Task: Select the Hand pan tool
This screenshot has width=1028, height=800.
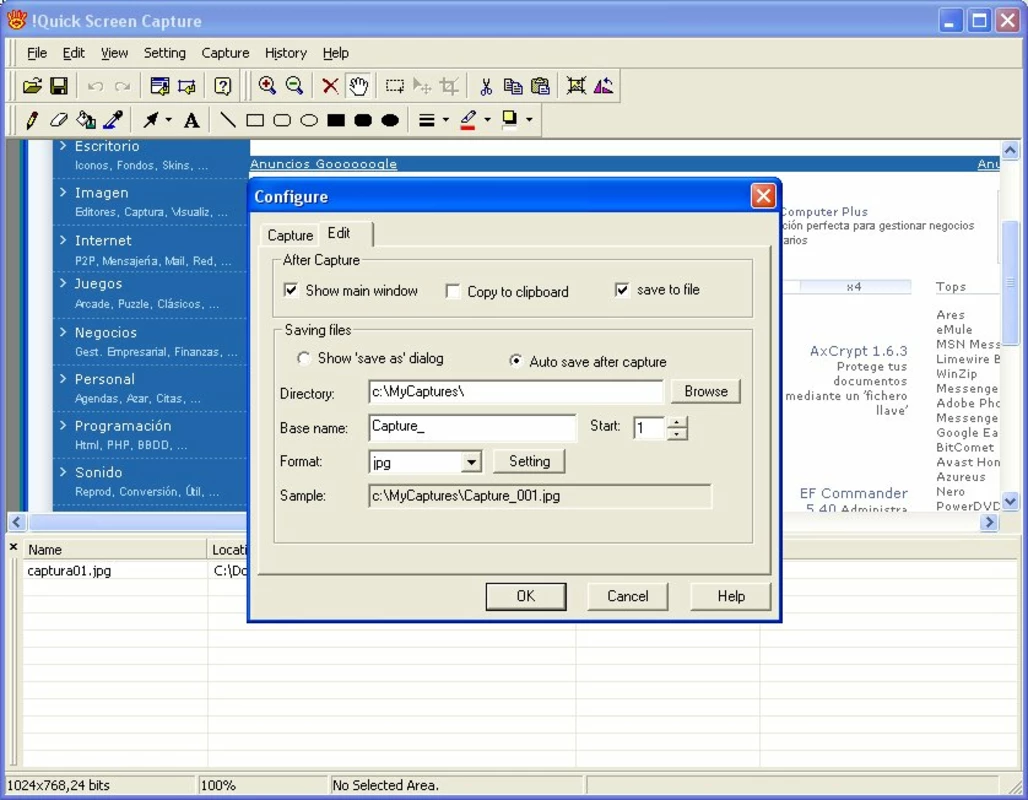Action: click(358, 86)
